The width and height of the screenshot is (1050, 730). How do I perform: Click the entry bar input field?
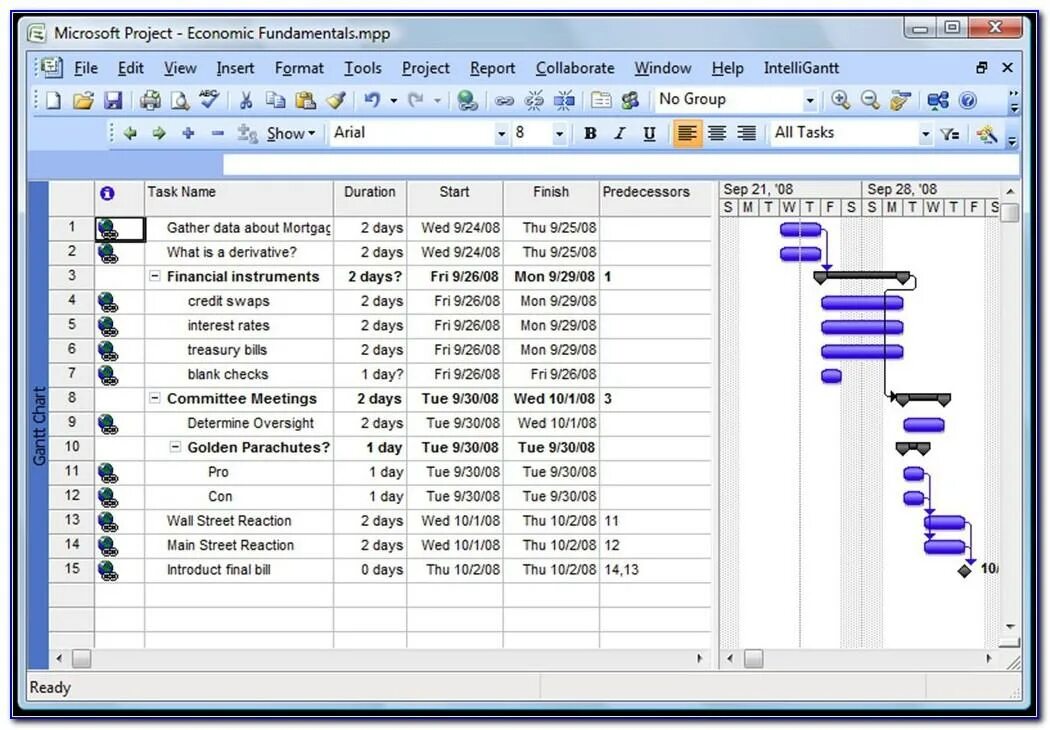click(x=621, y=165)
